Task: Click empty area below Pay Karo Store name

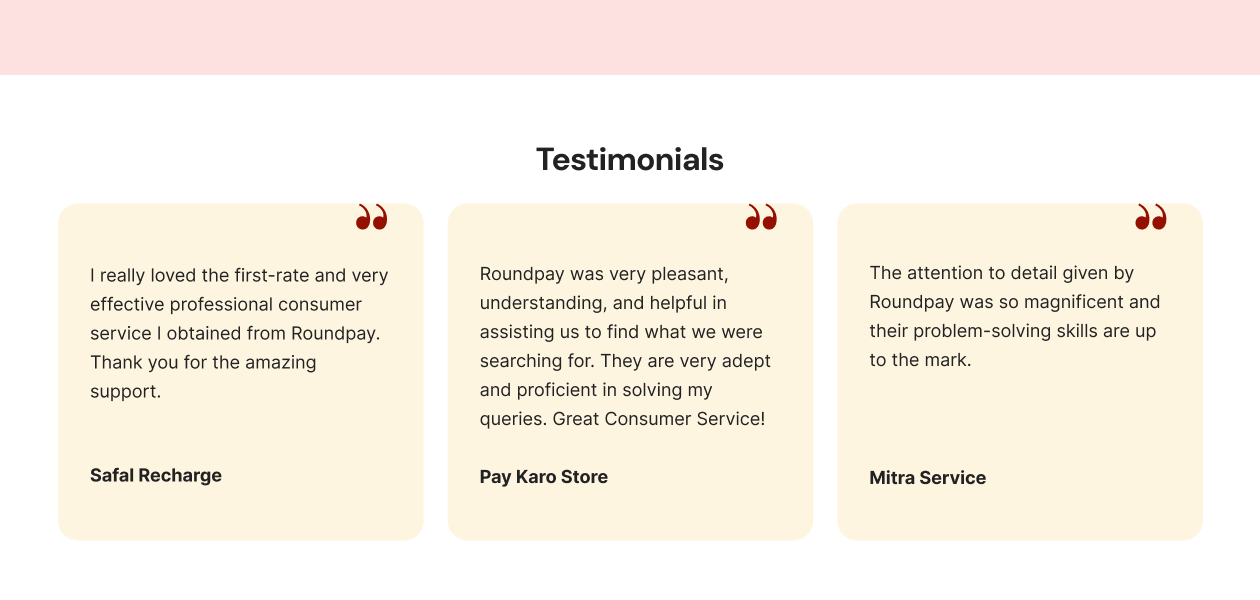Action: point(630,515)
